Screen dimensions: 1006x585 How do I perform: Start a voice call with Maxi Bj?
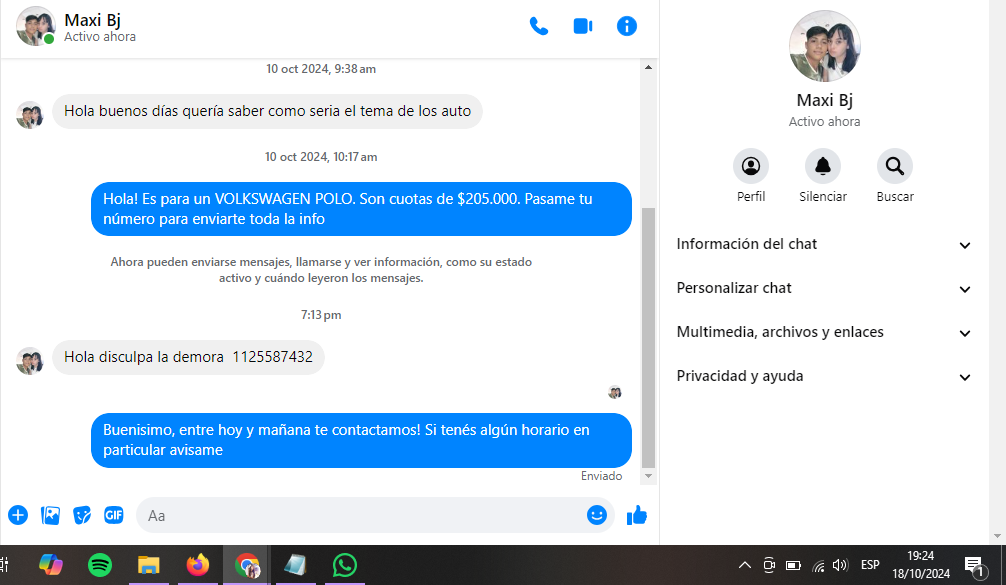[x=539, y=26]
